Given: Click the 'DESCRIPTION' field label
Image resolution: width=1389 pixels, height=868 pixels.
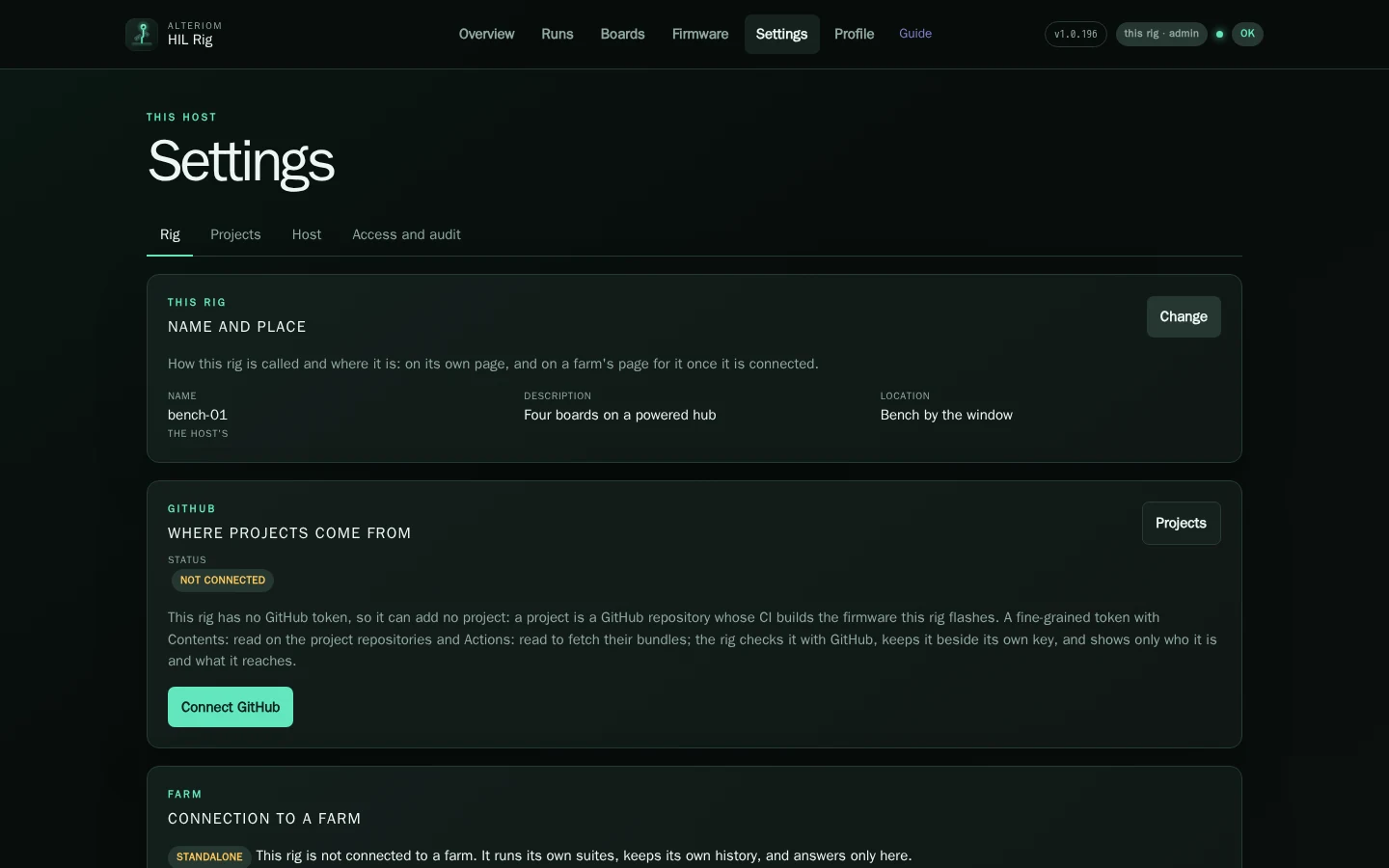Looking at the screenshot, I should (558, 396).
